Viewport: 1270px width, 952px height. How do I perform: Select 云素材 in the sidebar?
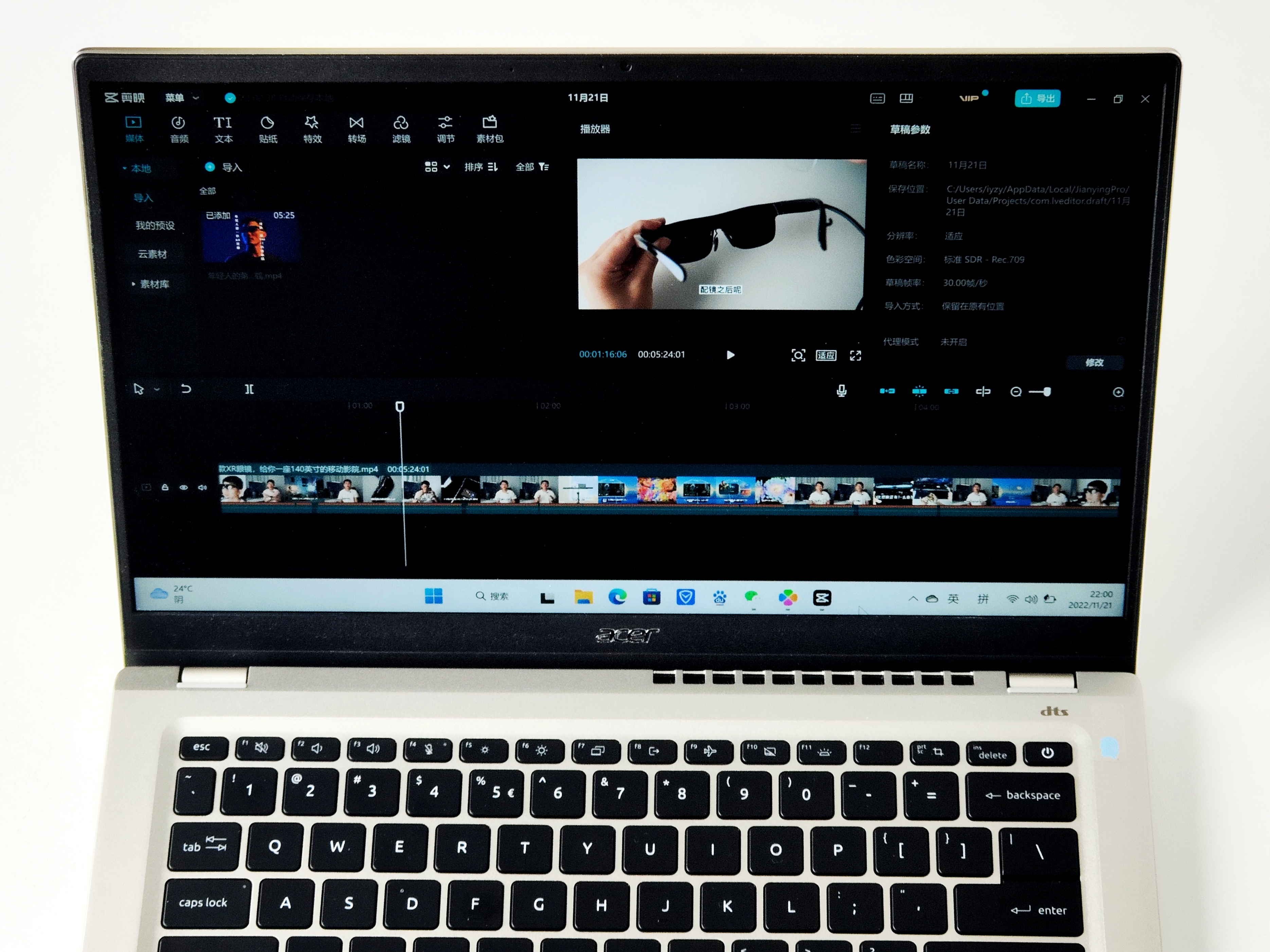coord(152,254)
